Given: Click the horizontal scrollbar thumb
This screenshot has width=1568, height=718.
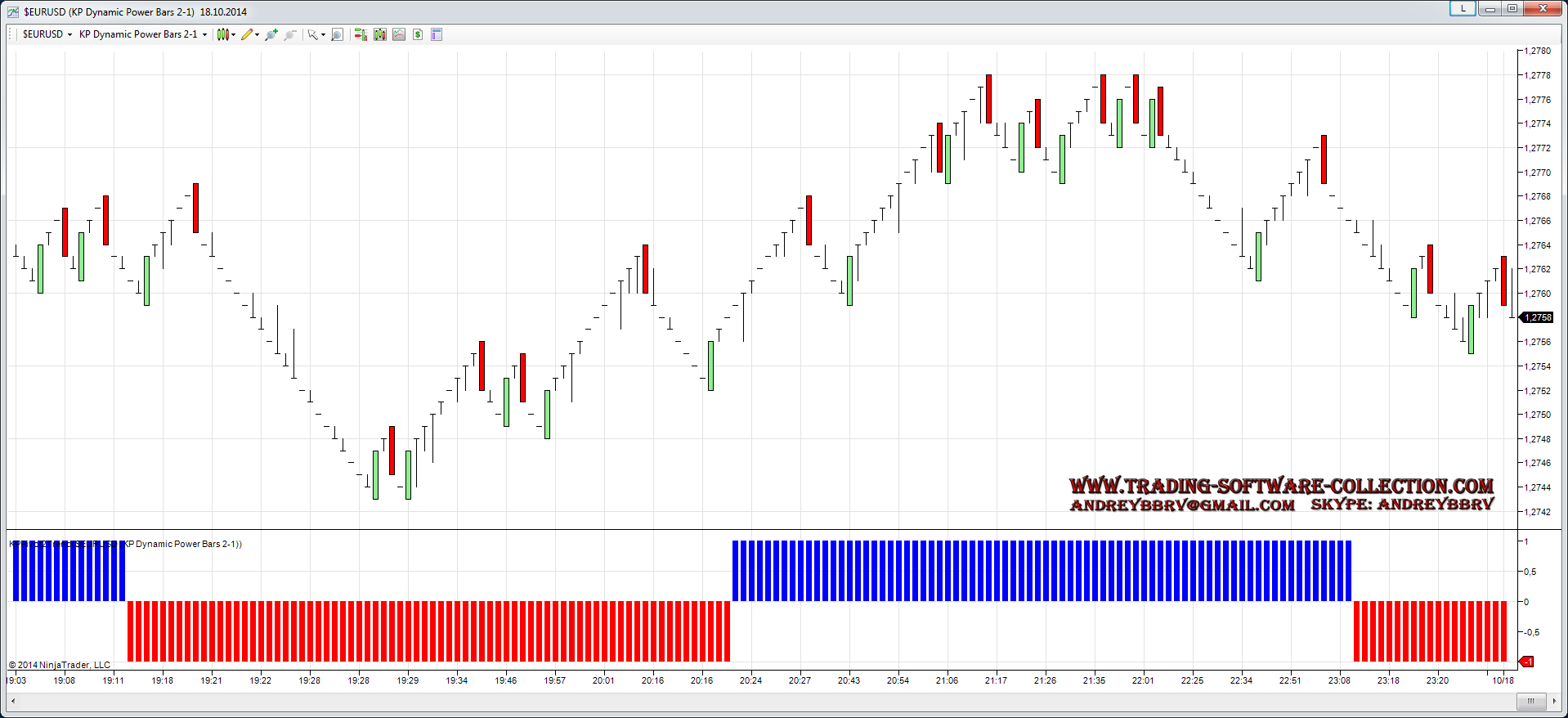Looking at the screenshot, I should 1530,701.
